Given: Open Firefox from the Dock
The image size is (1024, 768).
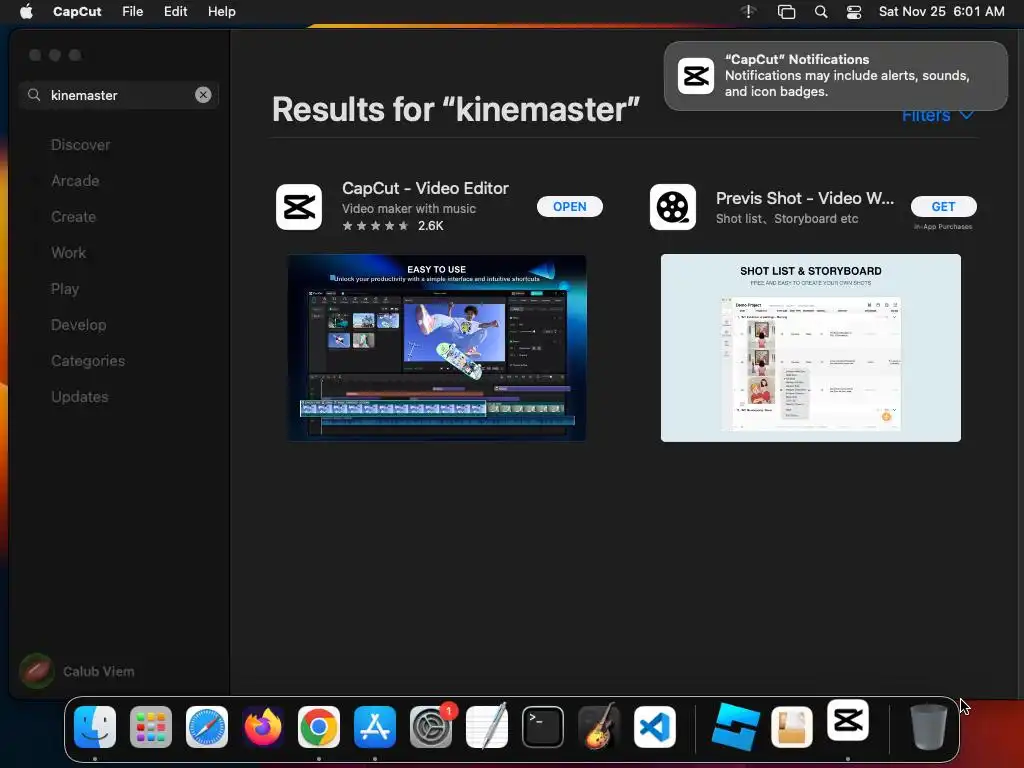Looking at the screenshot, I should (x=263, y=727).
